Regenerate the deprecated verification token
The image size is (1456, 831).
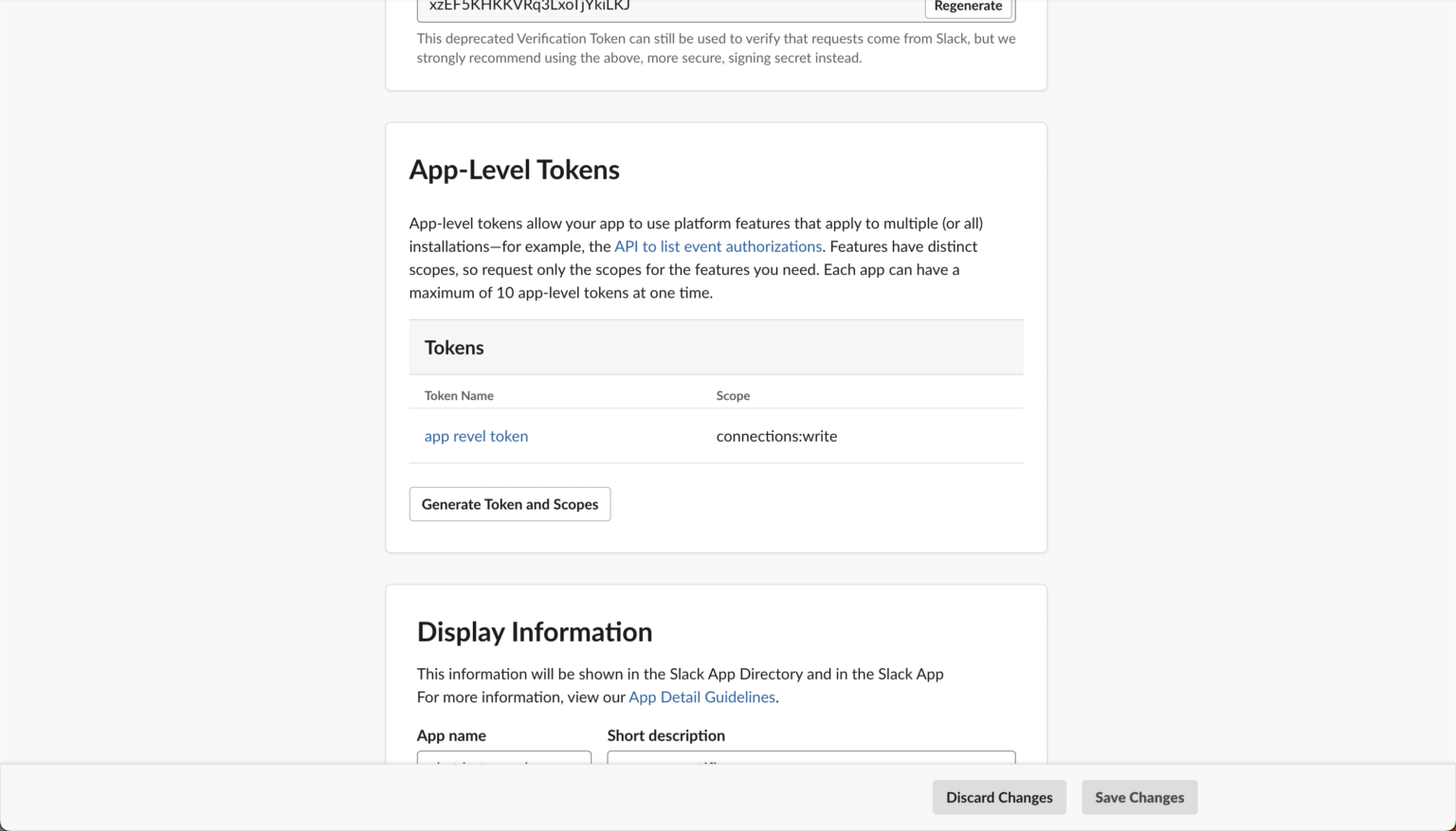(968, 7)
